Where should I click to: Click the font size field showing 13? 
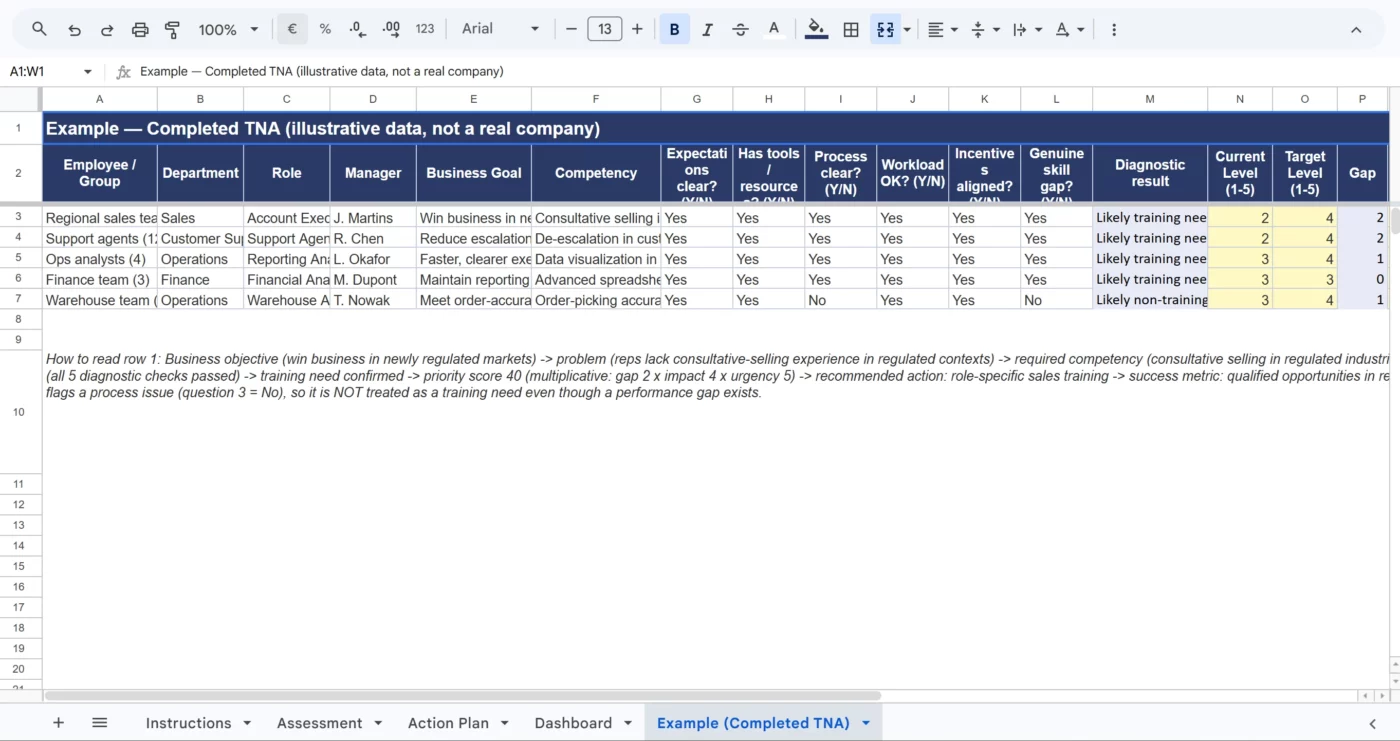pyautogui.click(x=604, y=30)
